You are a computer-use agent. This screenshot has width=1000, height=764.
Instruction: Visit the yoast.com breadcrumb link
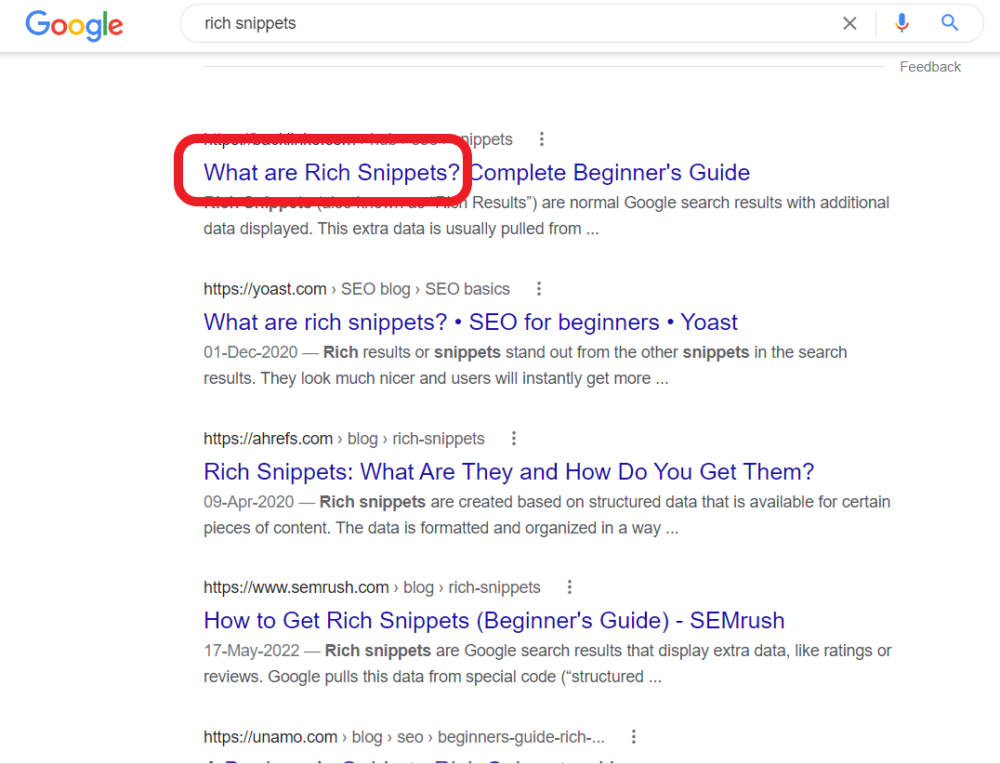click(x=264, y=288)
